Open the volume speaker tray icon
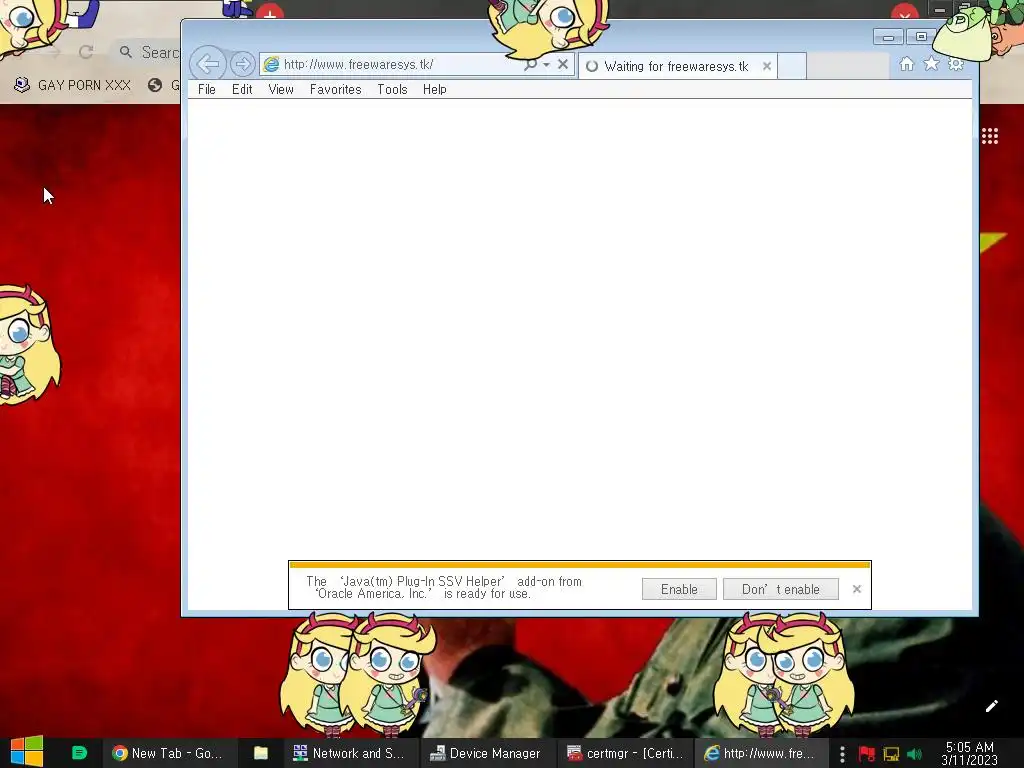This screenshot has height=768, width=1024. click(914, 754)
